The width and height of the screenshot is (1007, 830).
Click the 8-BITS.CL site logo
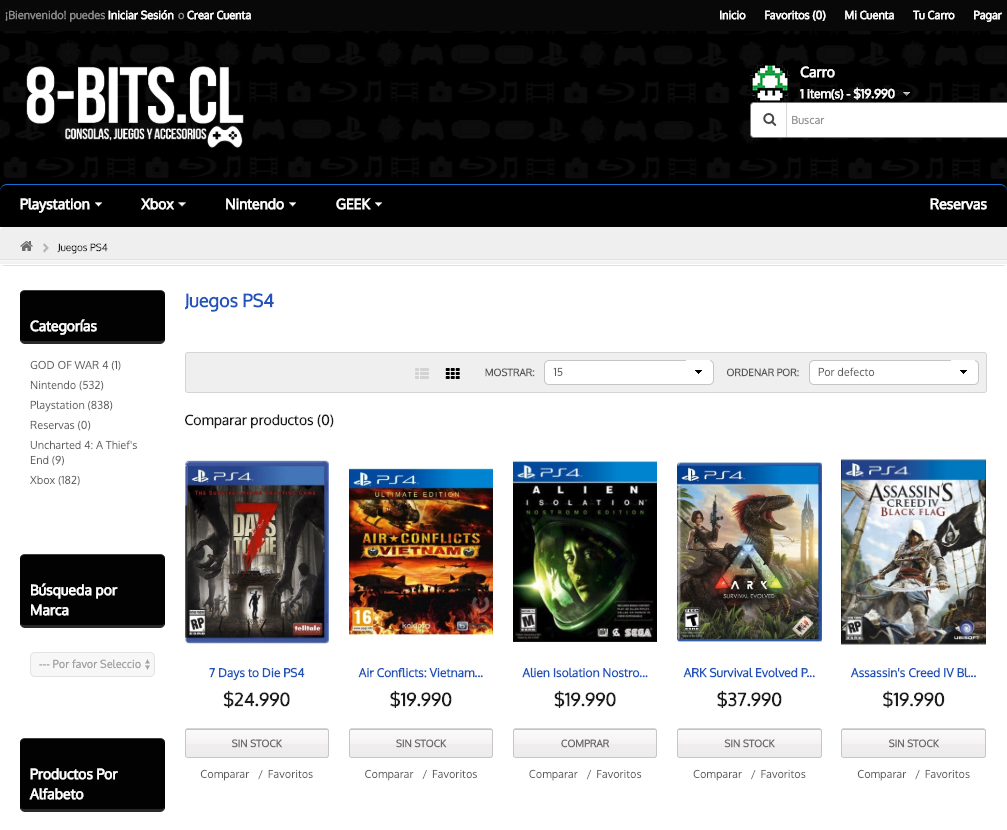[x=134, y=107]
